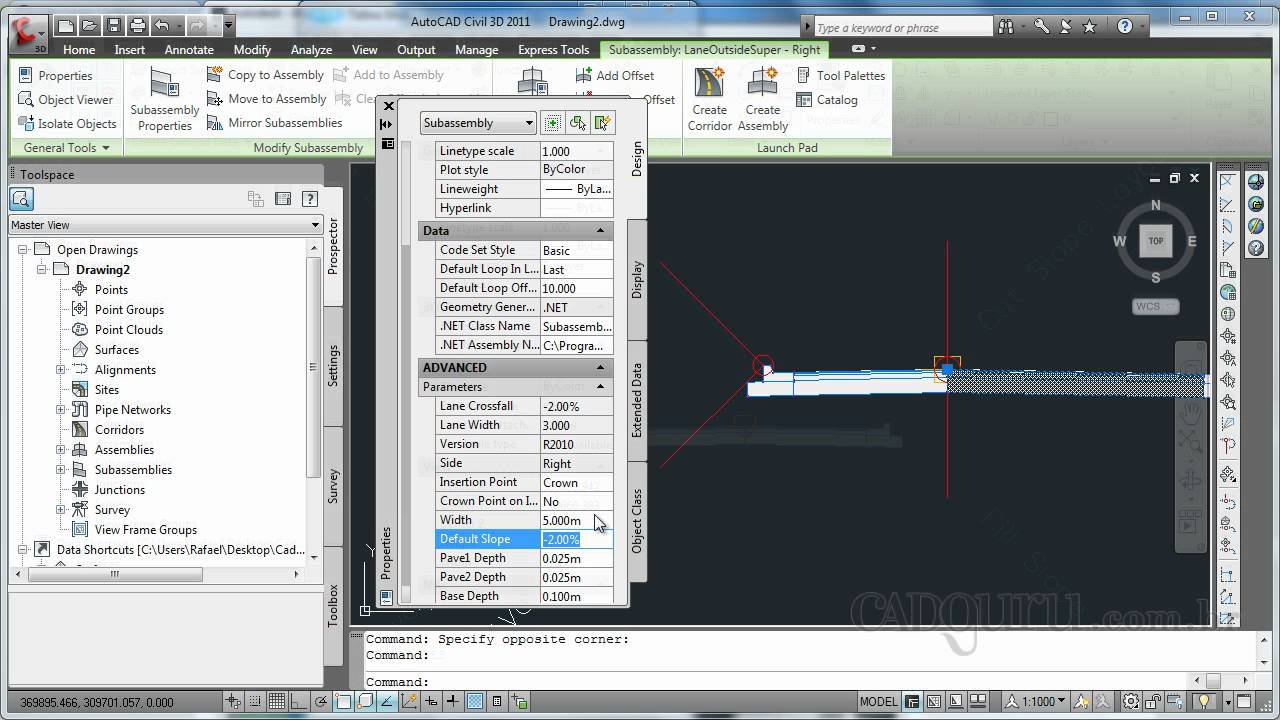The width and height of the screenshot is (1280, 720).
Task: Click the Toolspace search/magnifier icon
Action: click(x=22, y=200)
